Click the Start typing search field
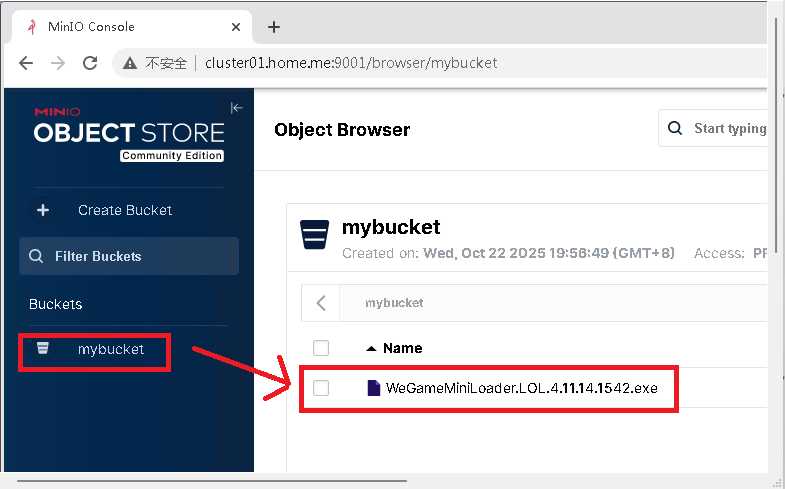This screenshot has width=785, height=489. [x=713, y=128]
